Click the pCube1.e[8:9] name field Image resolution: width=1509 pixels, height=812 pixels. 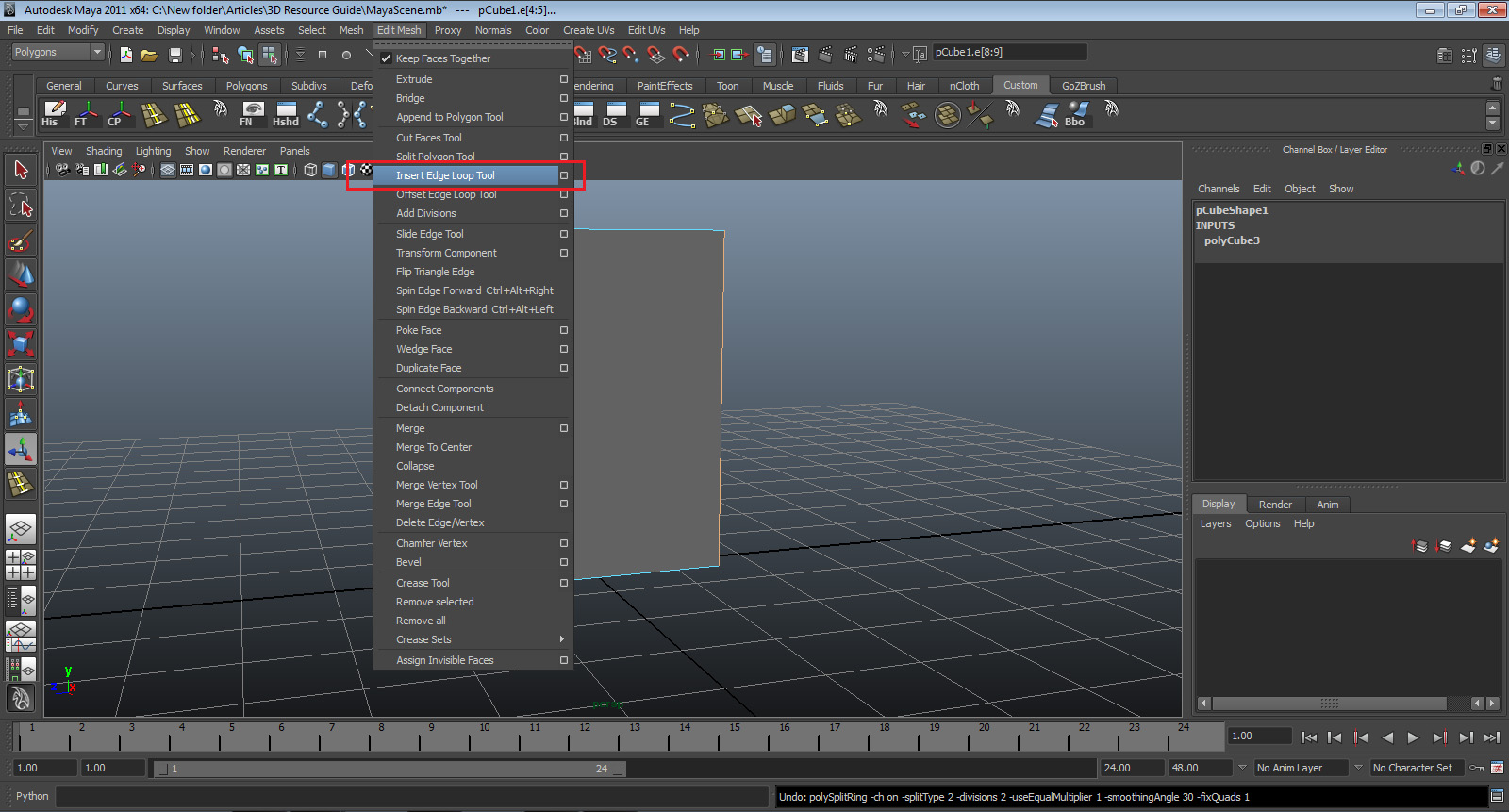click(1008, 53)
